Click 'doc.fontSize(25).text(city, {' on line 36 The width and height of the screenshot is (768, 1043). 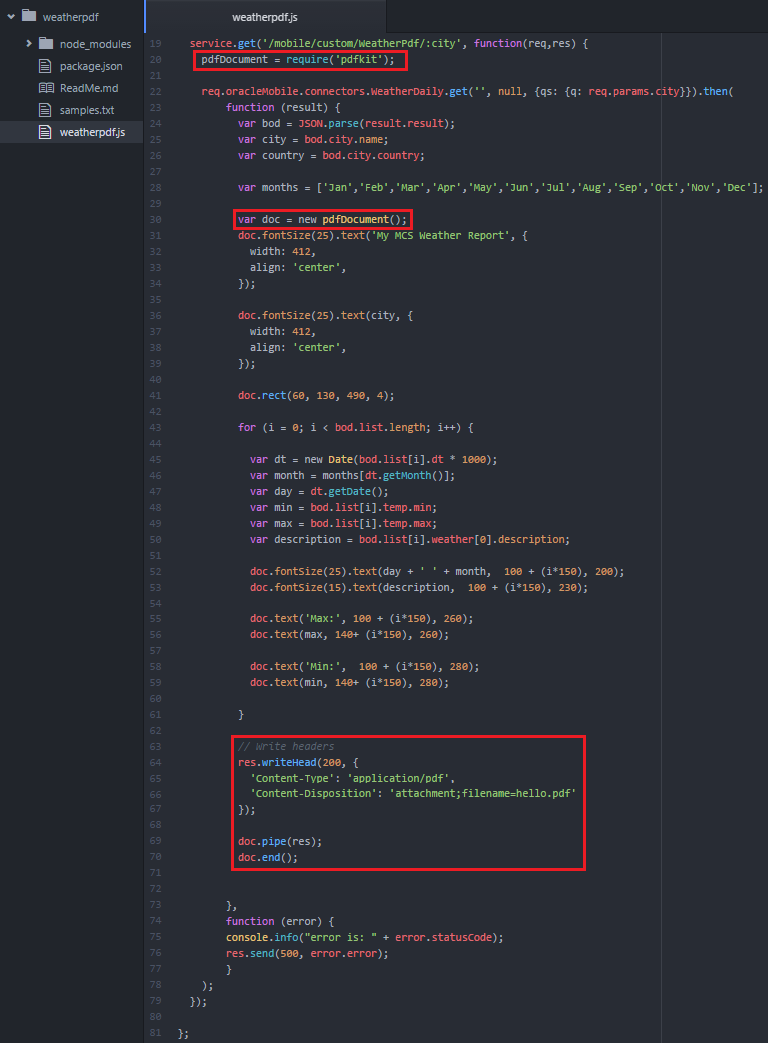click(x=325, y=315)
